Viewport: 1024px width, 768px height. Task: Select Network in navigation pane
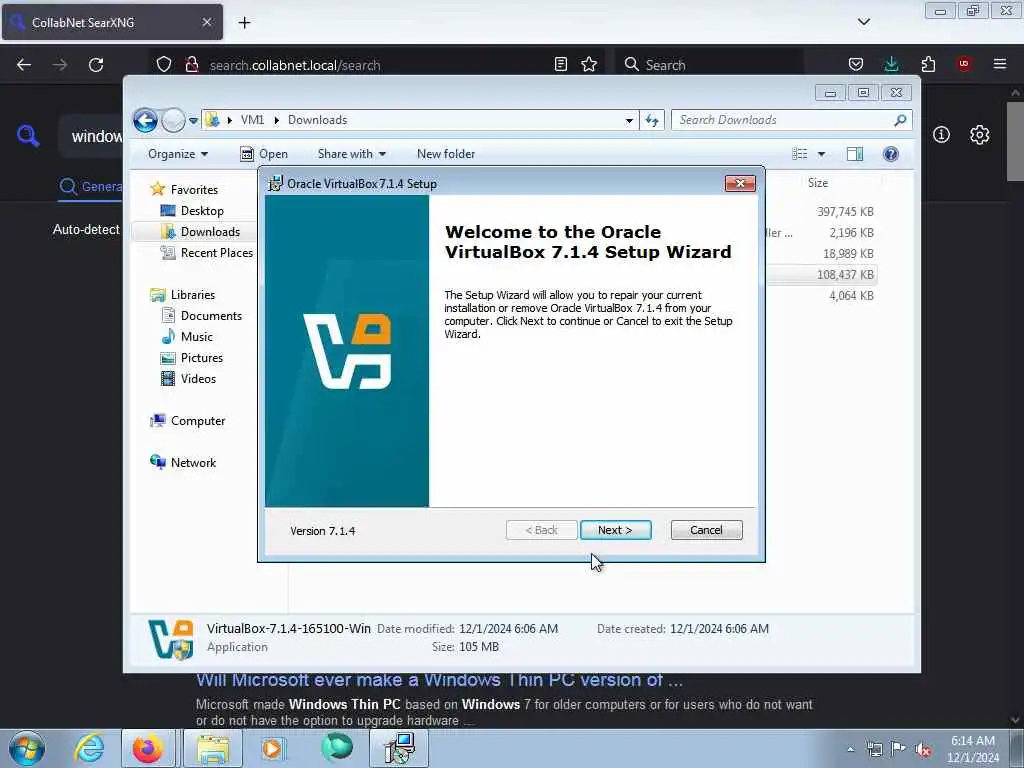point(193,463)
